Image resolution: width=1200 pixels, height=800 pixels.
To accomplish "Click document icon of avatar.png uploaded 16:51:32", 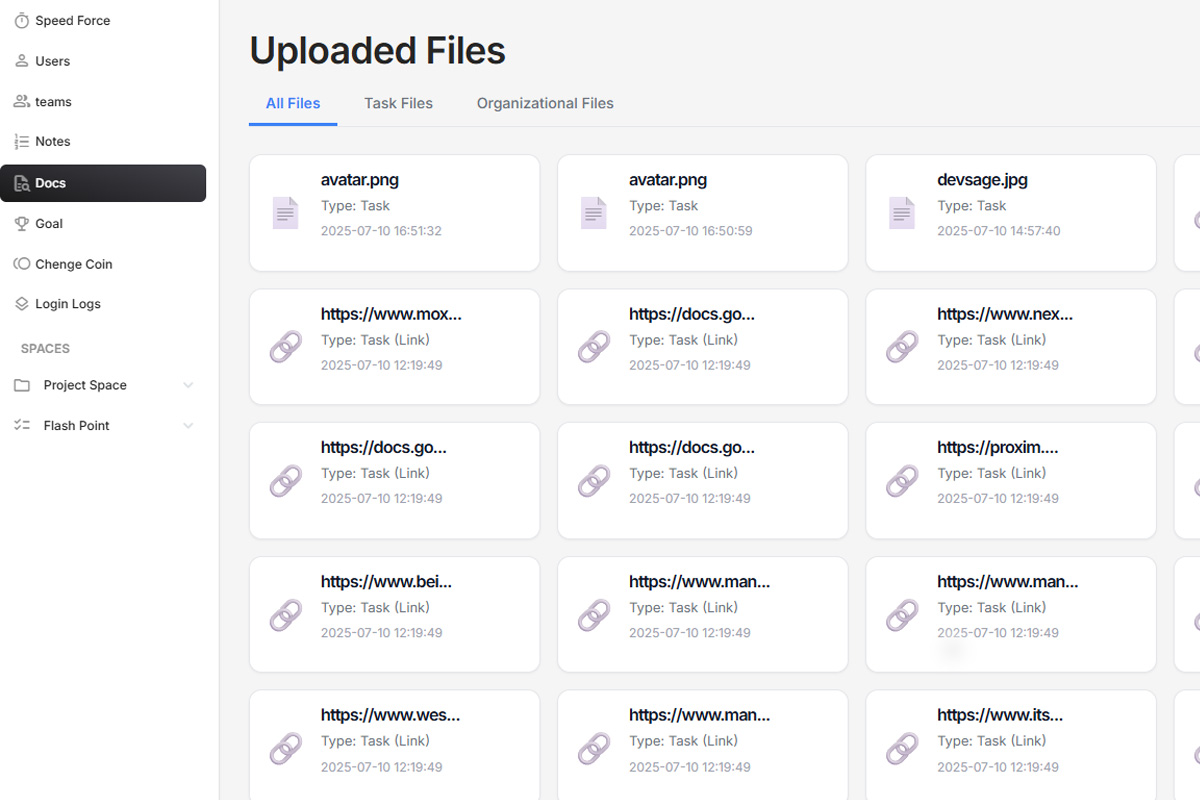I will (x=286, y=213).
